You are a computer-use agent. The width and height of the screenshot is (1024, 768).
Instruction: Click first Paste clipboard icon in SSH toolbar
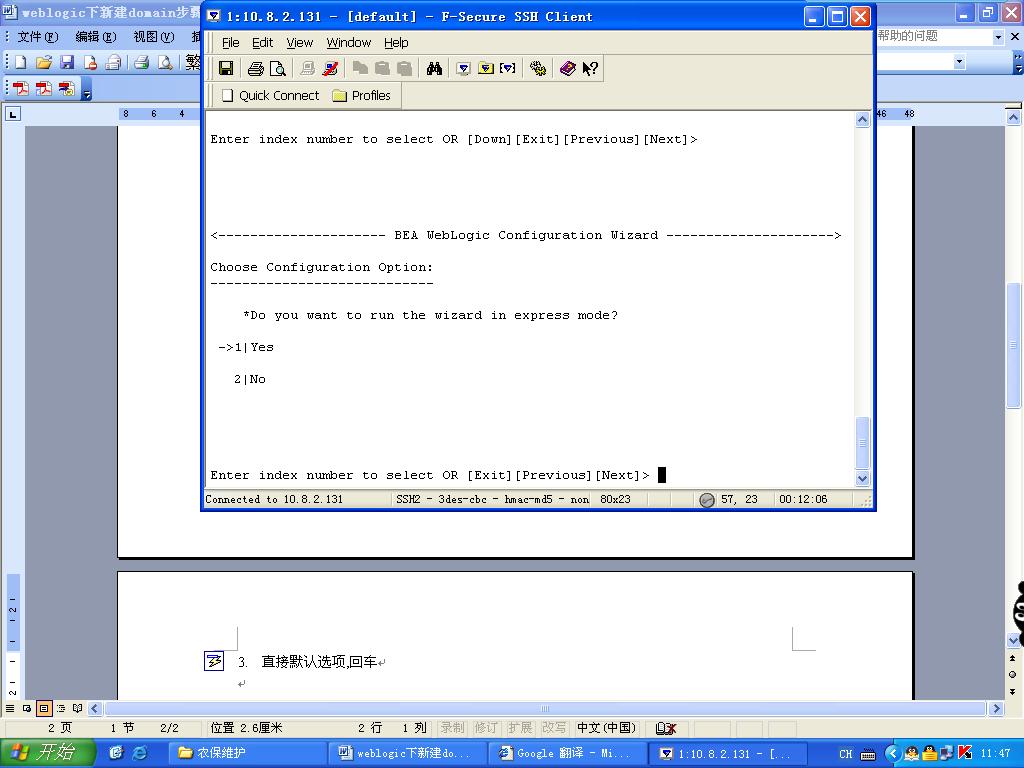[x=382, y=69]
